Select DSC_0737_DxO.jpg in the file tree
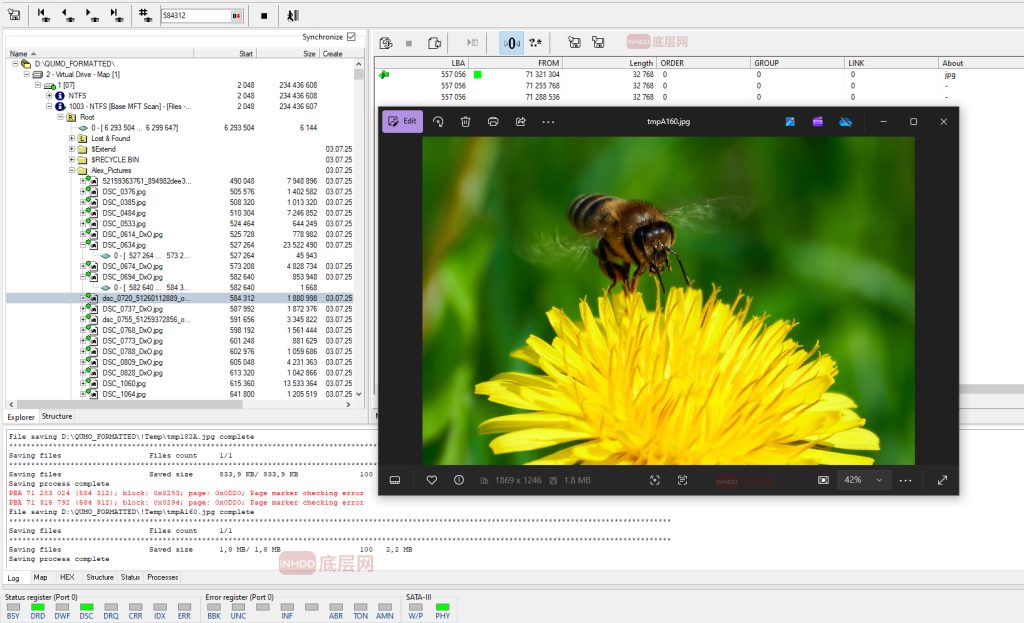The image size is (1024, 623). click(132, 309)
